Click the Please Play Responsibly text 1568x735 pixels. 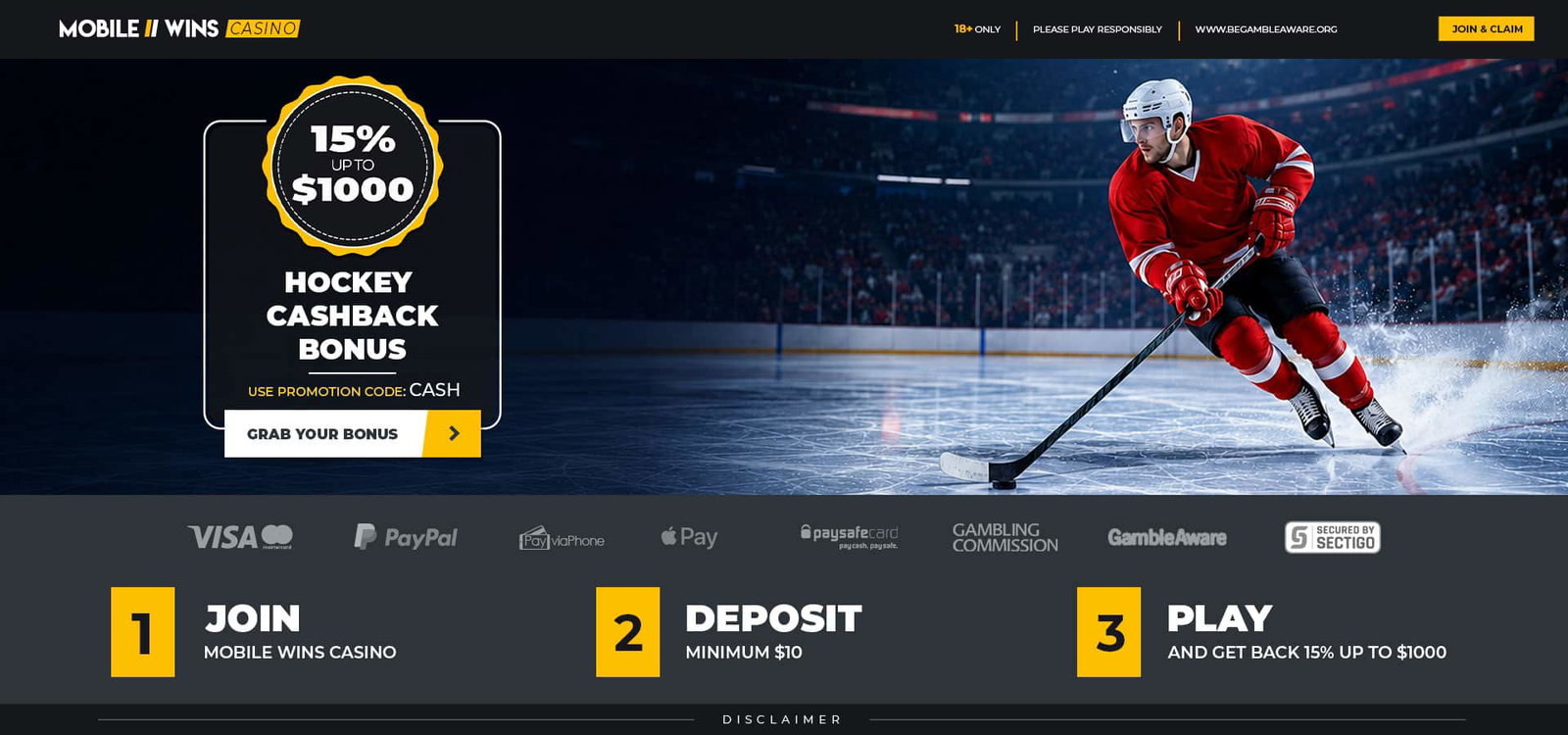1098,29
